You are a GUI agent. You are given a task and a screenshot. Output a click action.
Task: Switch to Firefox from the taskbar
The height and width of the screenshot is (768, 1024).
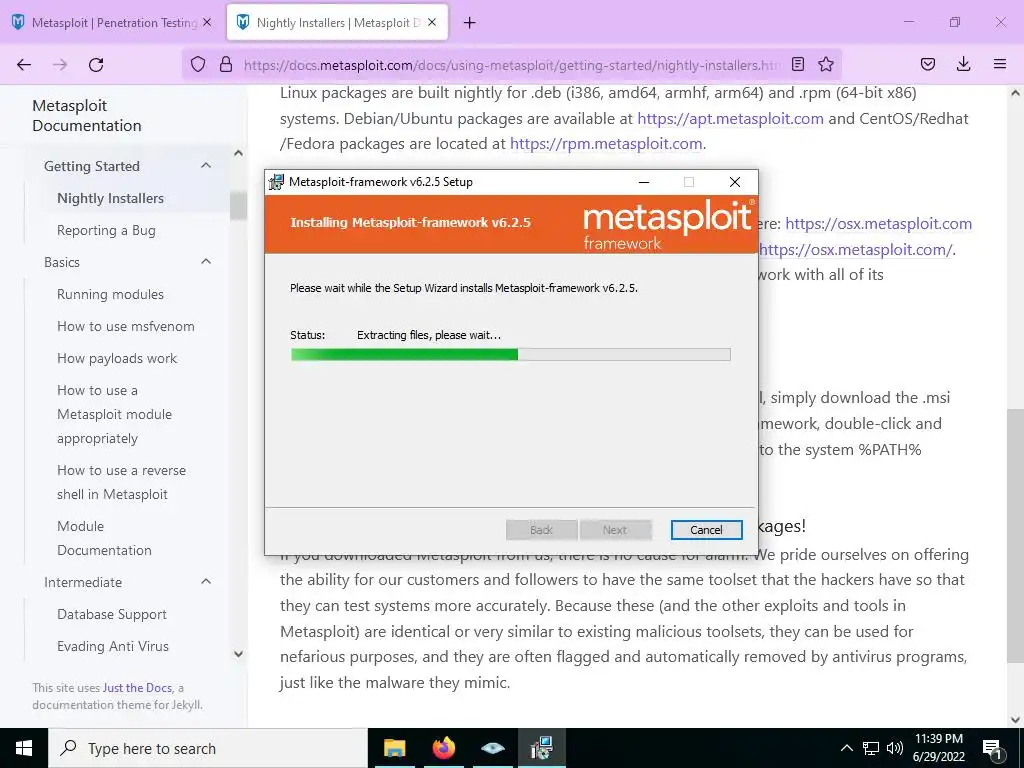[444, 748]
